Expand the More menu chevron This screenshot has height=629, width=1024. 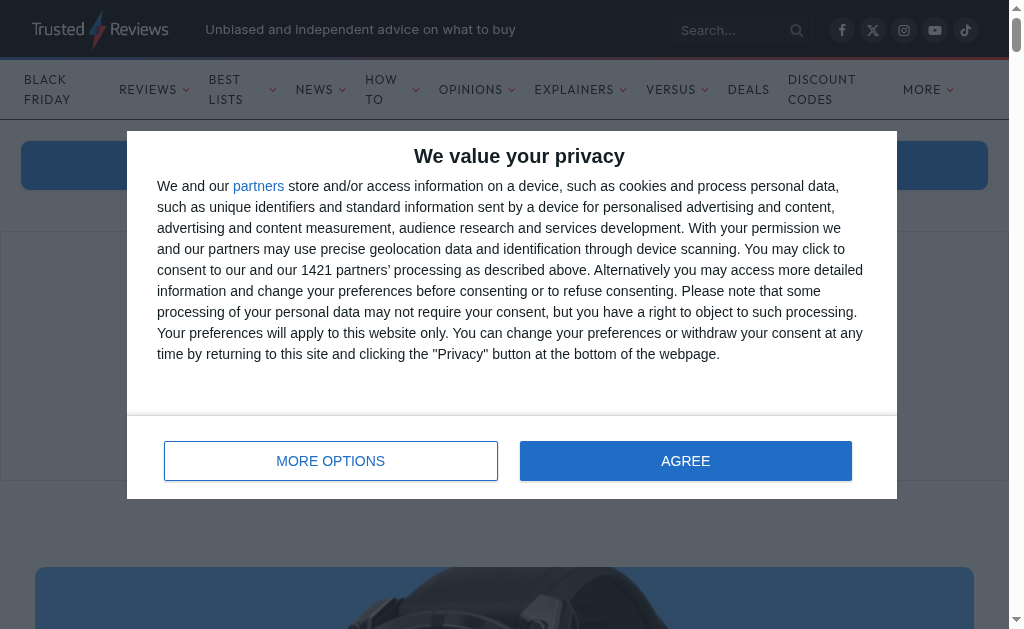[x=950, y=90]
